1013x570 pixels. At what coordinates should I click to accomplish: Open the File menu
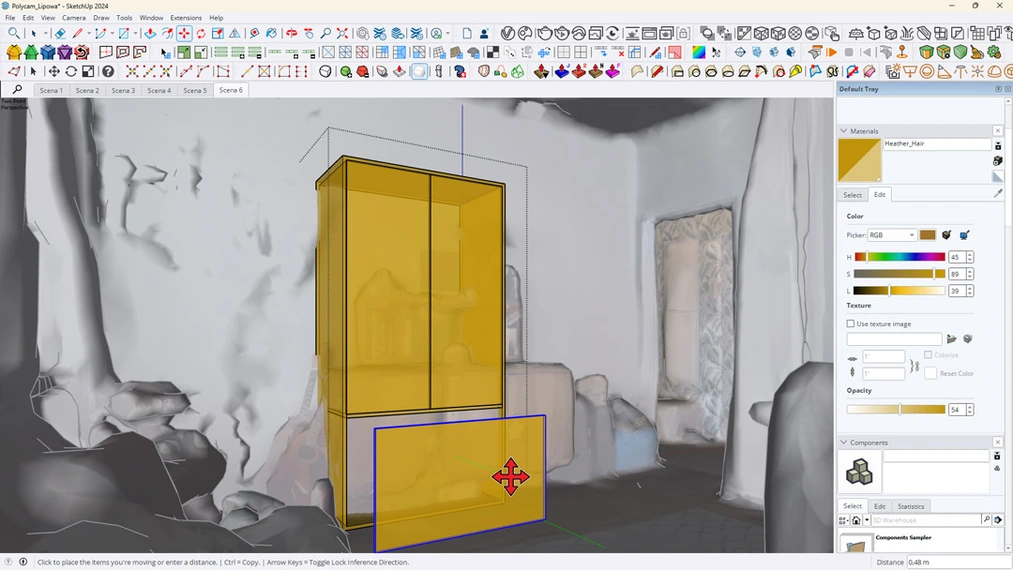(x=10, y=17)
